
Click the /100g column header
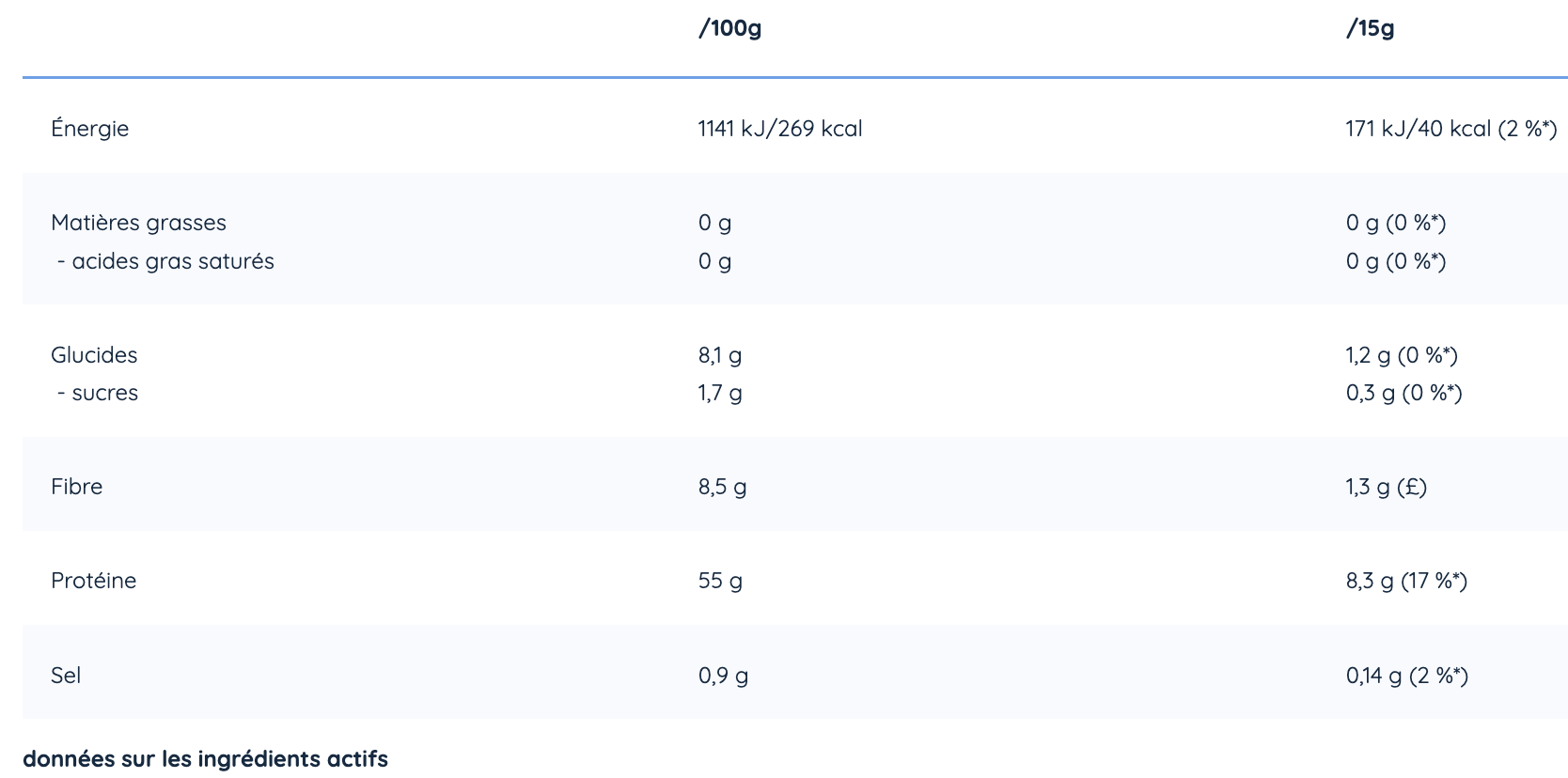pyautogui.click(x=729, y=28)
